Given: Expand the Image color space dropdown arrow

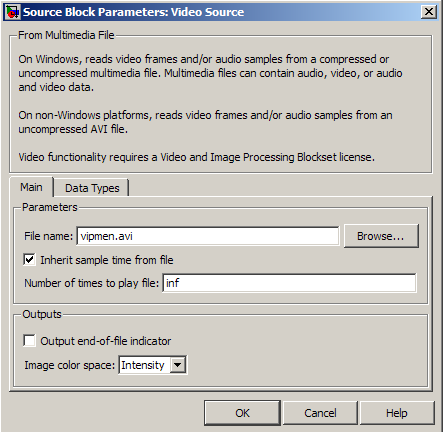Looking at the screenshot, I should [178, 365].
